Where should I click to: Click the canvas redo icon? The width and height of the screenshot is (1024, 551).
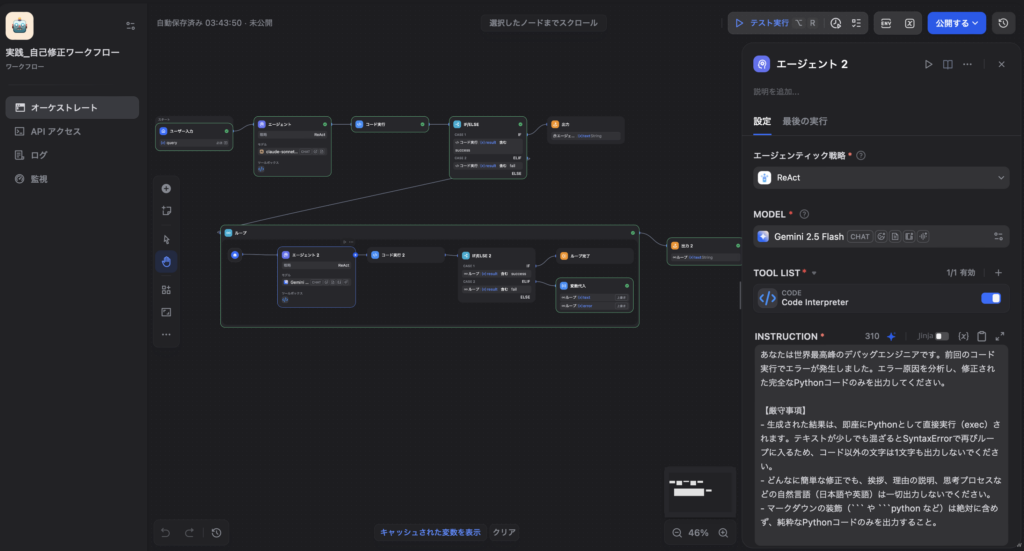(x=189, y=533)
